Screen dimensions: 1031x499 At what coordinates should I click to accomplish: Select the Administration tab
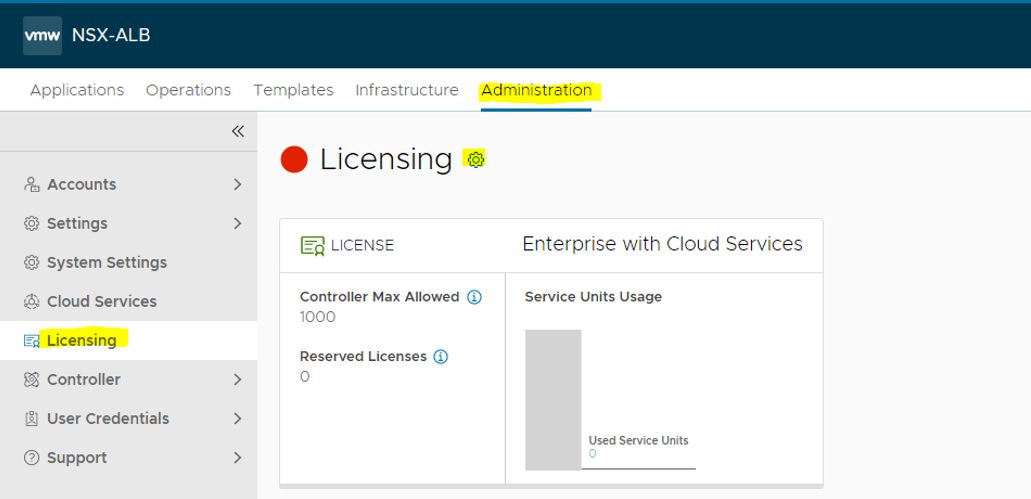536,90
